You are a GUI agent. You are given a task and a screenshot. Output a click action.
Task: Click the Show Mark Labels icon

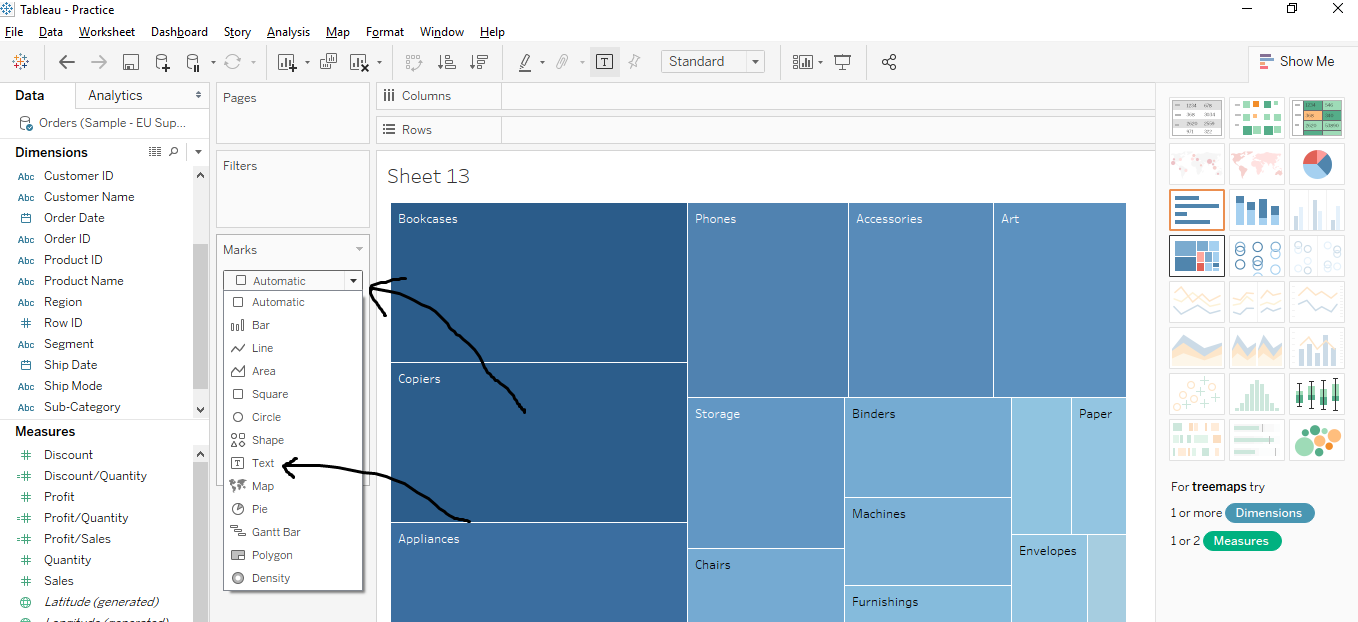[x=605, y=61]
